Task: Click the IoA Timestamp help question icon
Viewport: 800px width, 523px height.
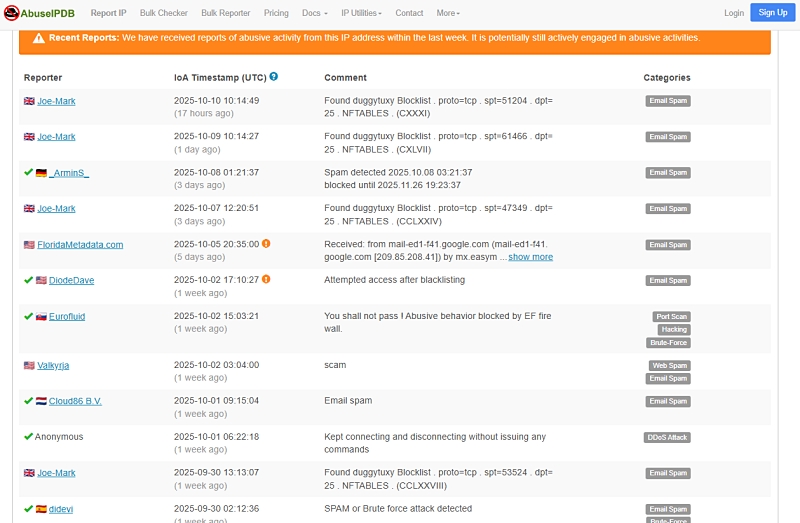Action: [274, 77]
